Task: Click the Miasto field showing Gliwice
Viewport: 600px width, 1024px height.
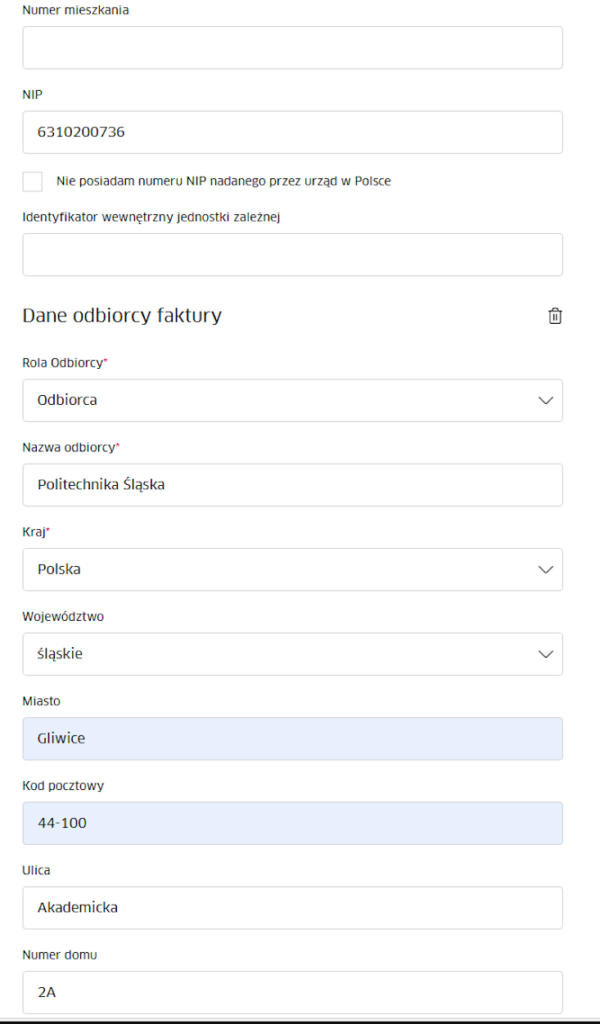Action: [x=292, y=738]
